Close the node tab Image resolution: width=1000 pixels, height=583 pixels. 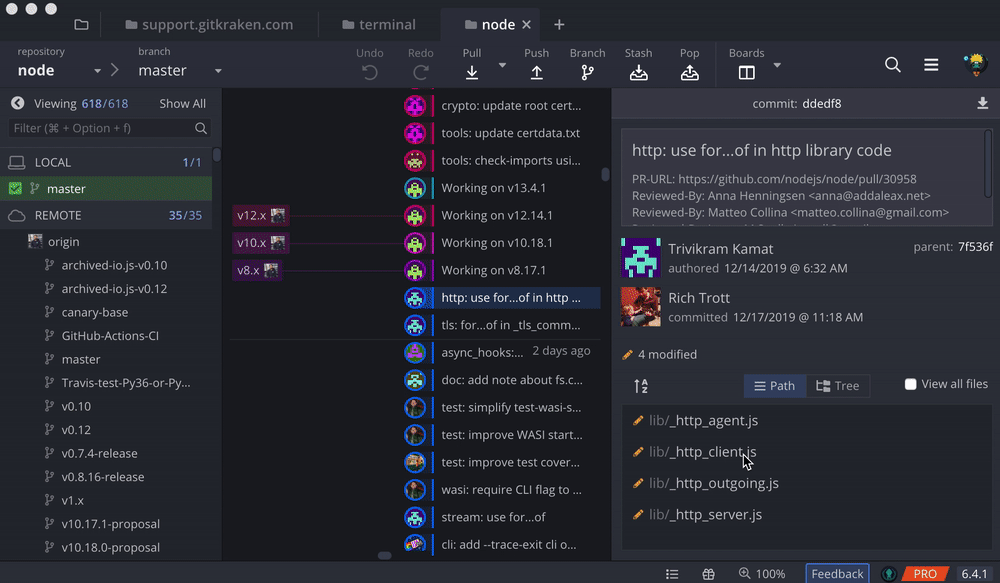pyautogui.click(x=527, y=24)
